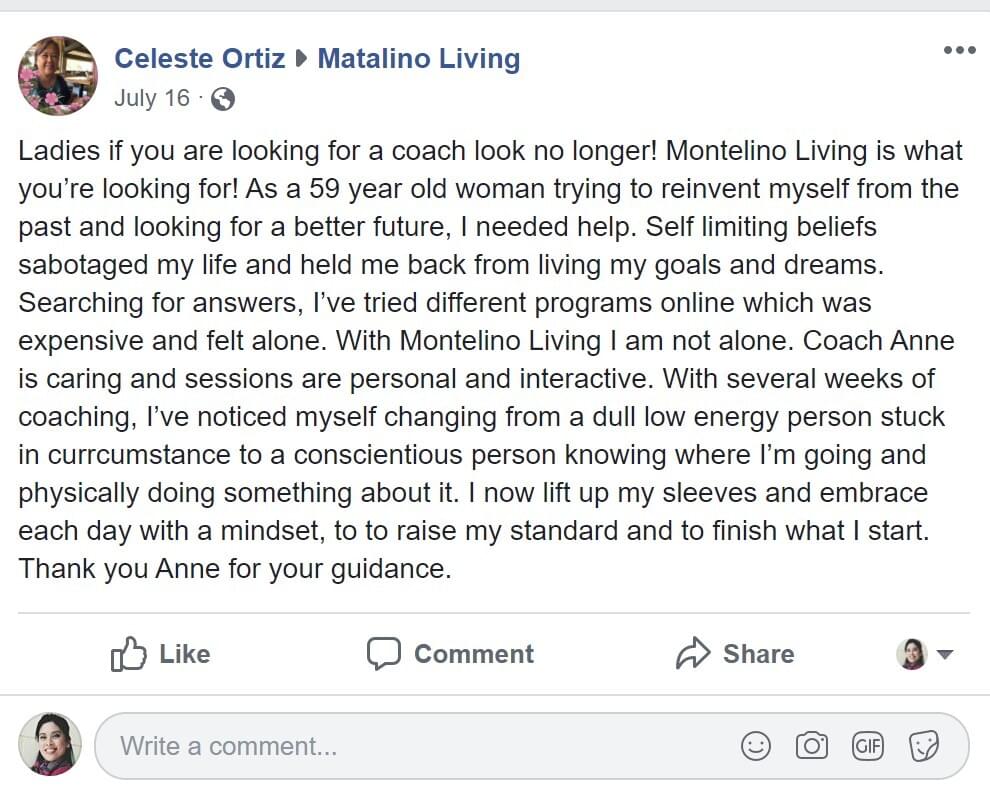The height and width of the screenshot is (794, 990).
Task: Click the July 16 post timestamp
Action: [151, 98]
